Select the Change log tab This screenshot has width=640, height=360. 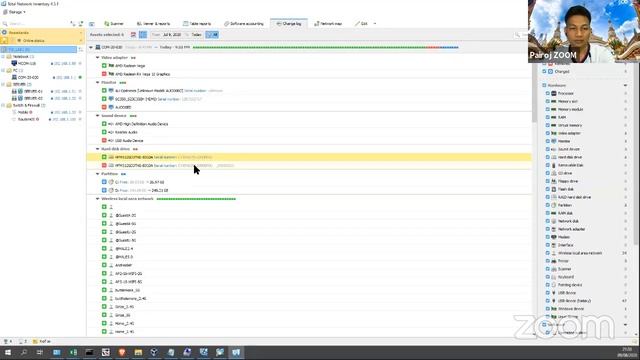(289, 24)
